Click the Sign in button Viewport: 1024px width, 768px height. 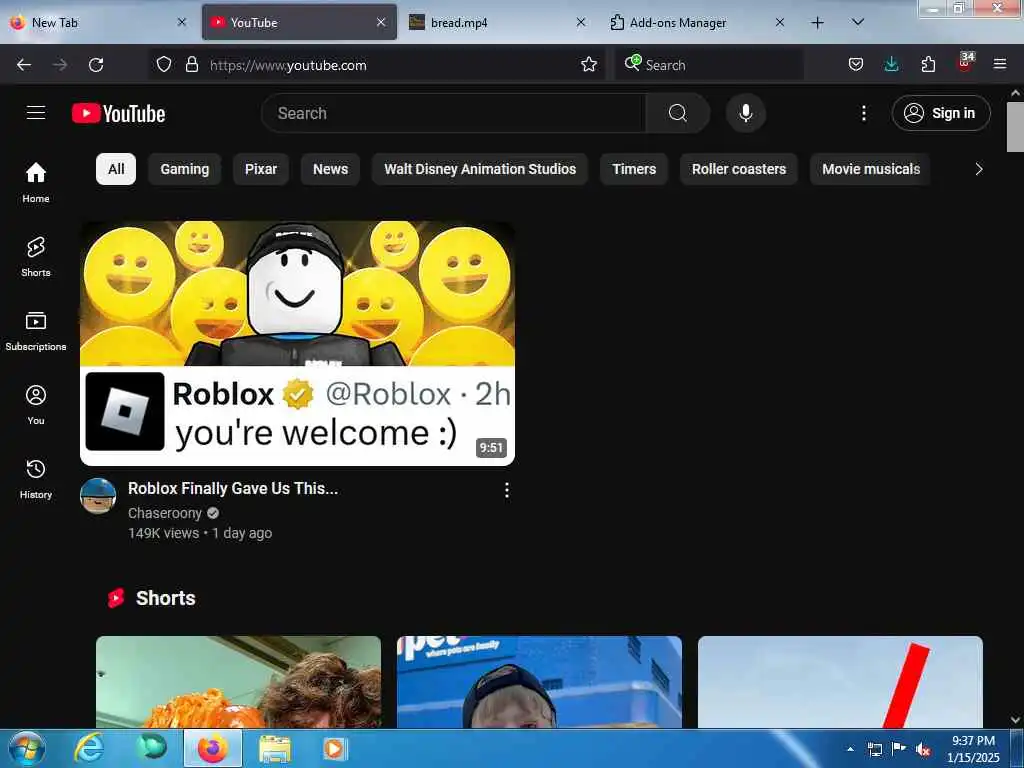coord(941,113)
